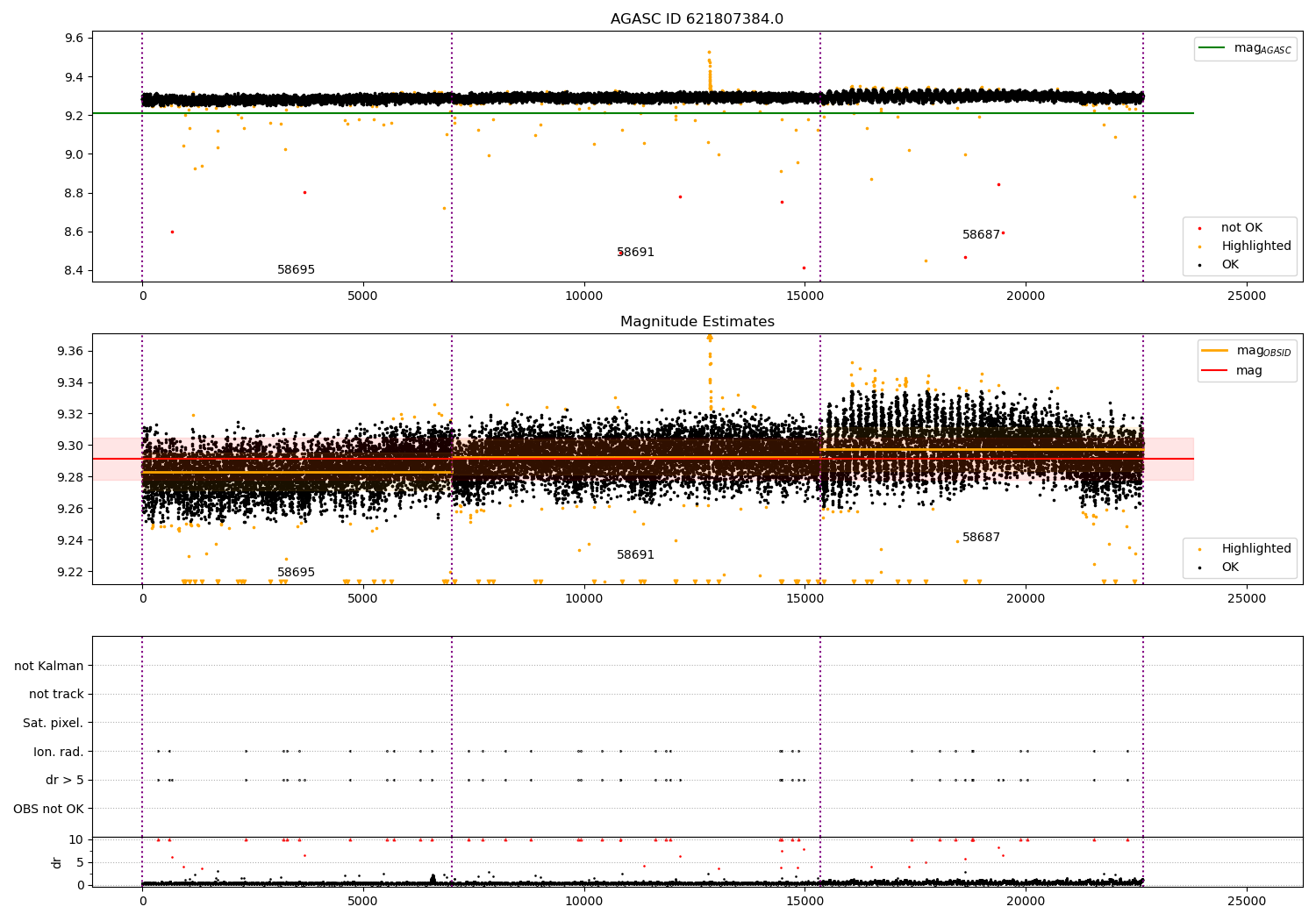
Task: Click the 58687 label in Magnitude Estimates plot
Action: coord(981,538)
